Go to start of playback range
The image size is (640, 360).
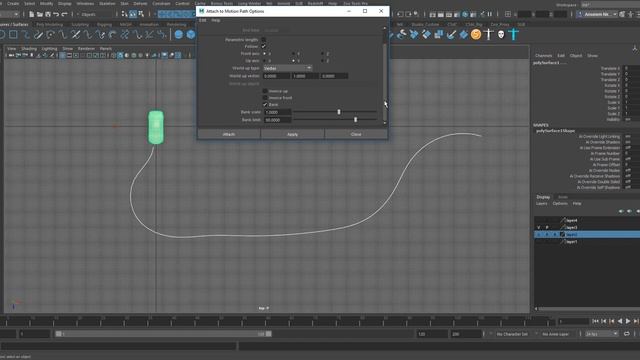tap(595, 322)
